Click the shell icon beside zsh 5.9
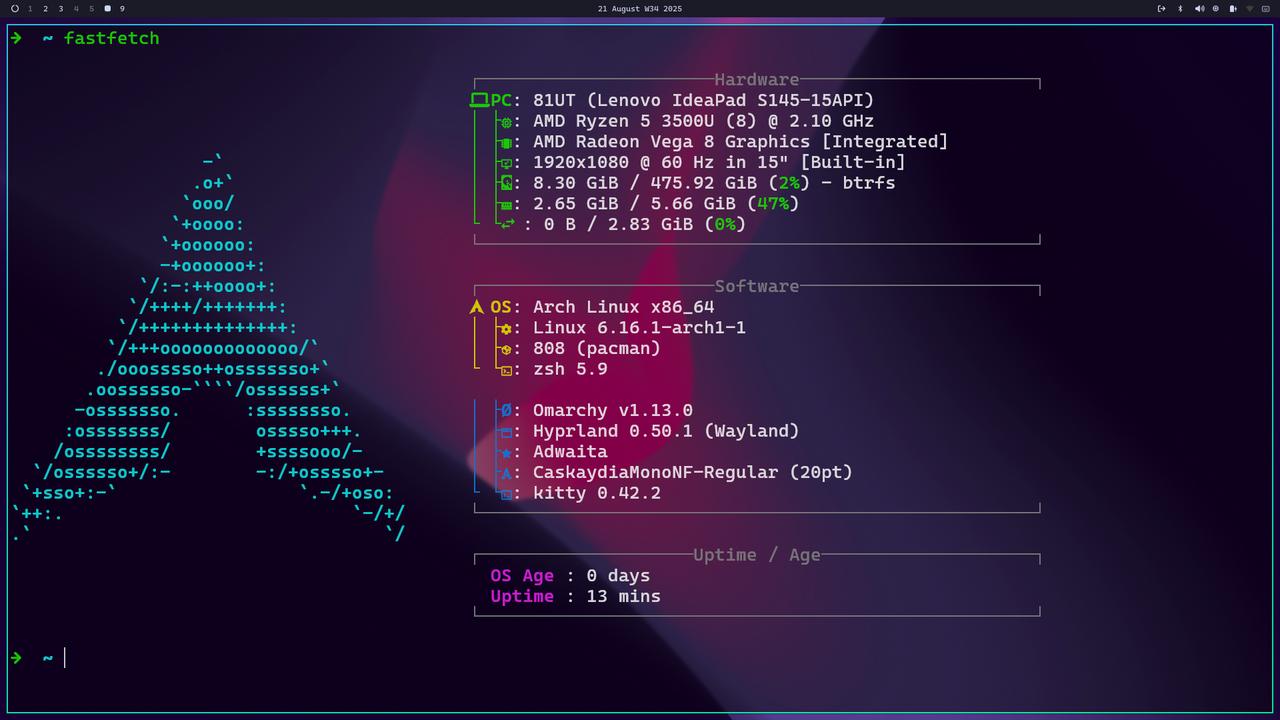The width and height of the screenshot is (1280, 720). click(506, 370)
